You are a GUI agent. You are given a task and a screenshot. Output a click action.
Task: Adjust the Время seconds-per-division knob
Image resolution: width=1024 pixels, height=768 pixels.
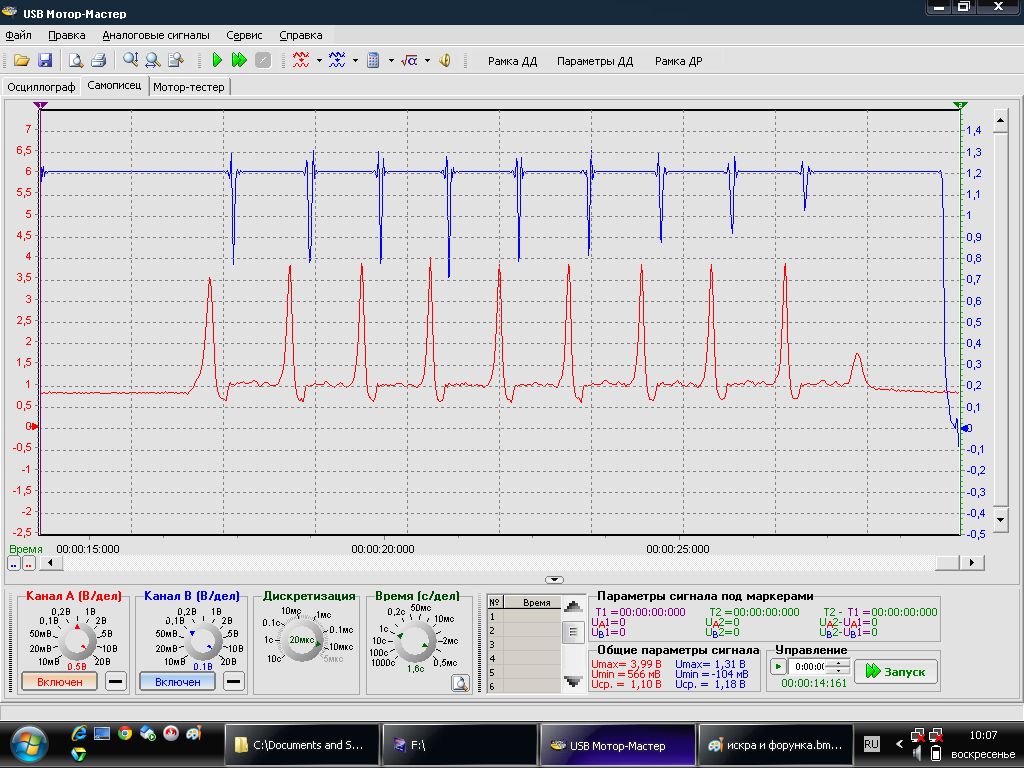416,642
